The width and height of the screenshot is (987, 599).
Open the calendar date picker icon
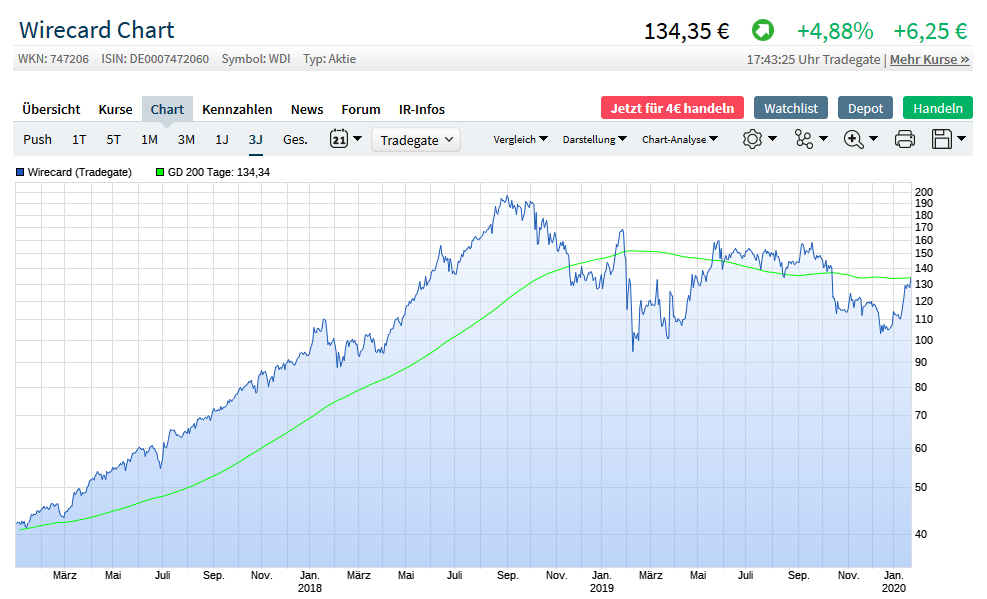340,139
